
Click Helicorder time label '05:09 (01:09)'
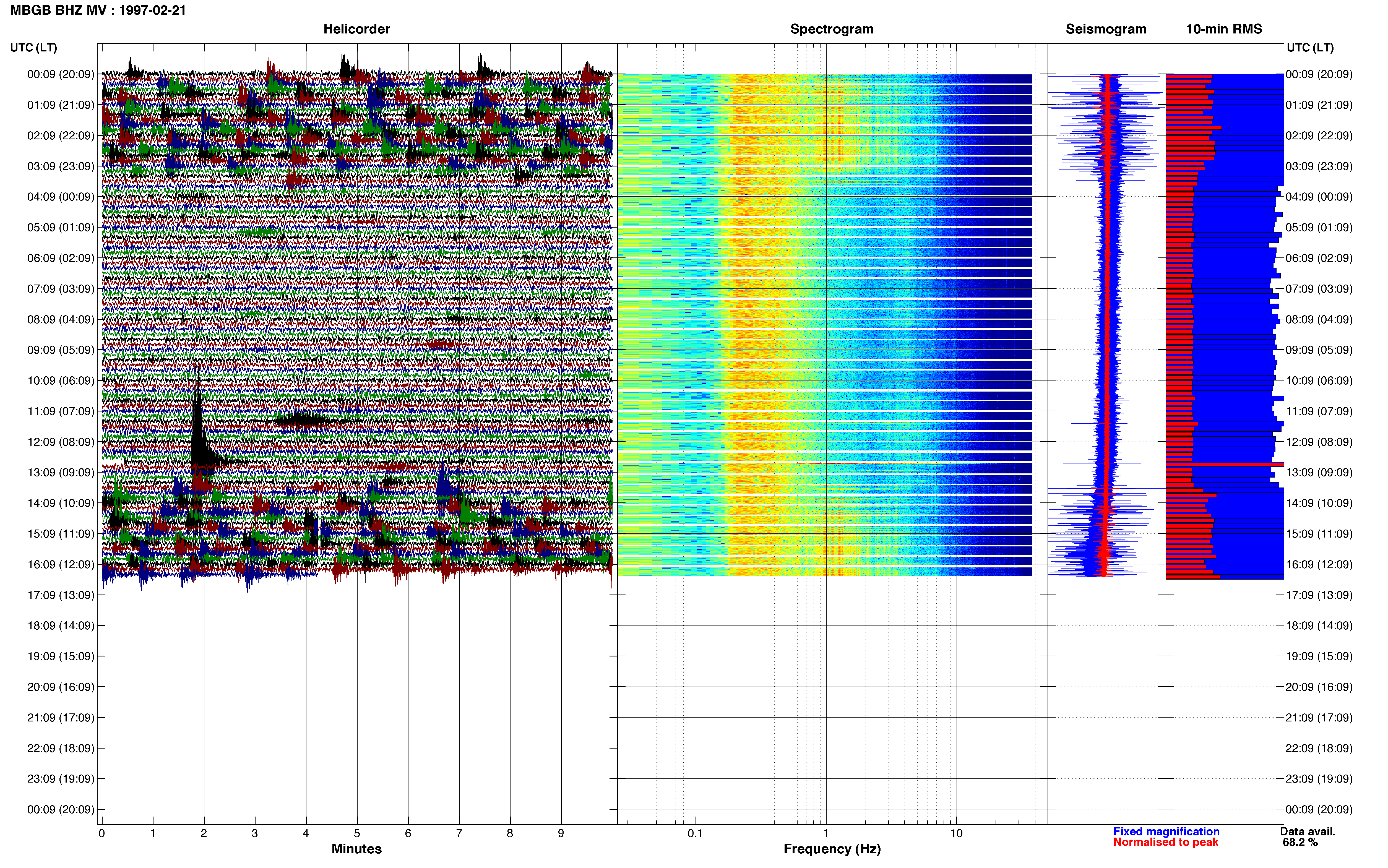[x=61, y=227]
